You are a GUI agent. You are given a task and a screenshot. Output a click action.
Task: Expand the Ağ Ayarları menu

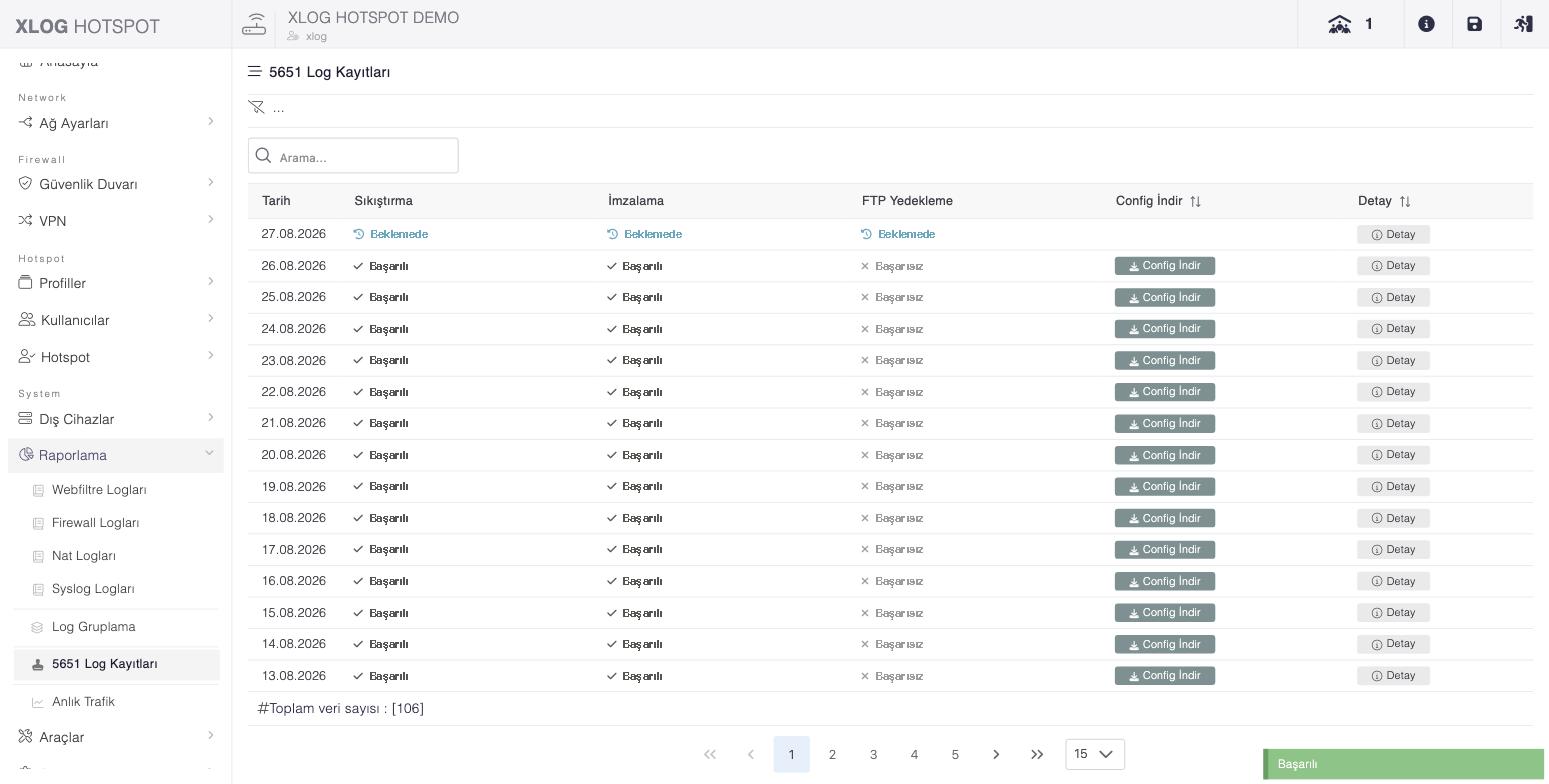pyautogui.click(x=116, y=123)
